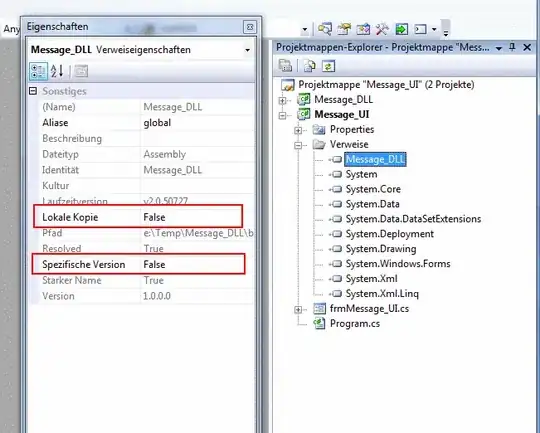Expand the Properties folder node
The height and width of the screenshot is (433, 540).
click(x=298, y=130)
